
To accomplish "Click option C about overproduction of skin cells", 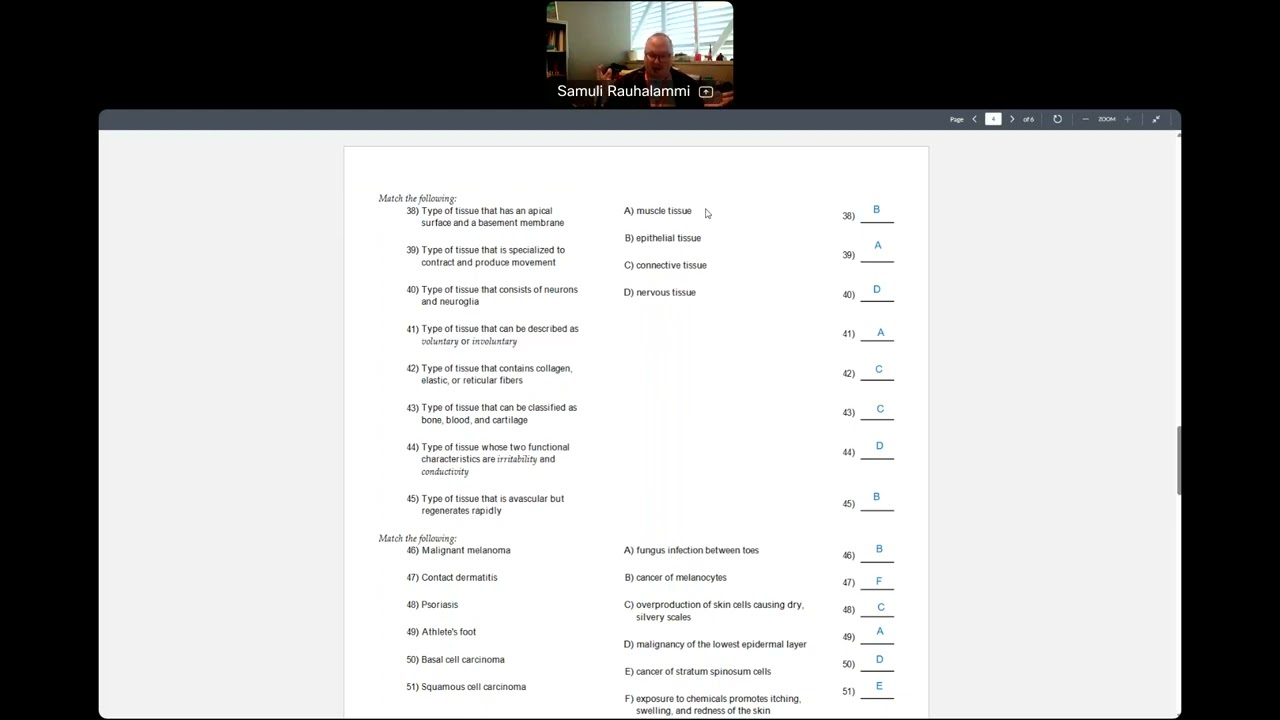I will (x=714, y=611).
